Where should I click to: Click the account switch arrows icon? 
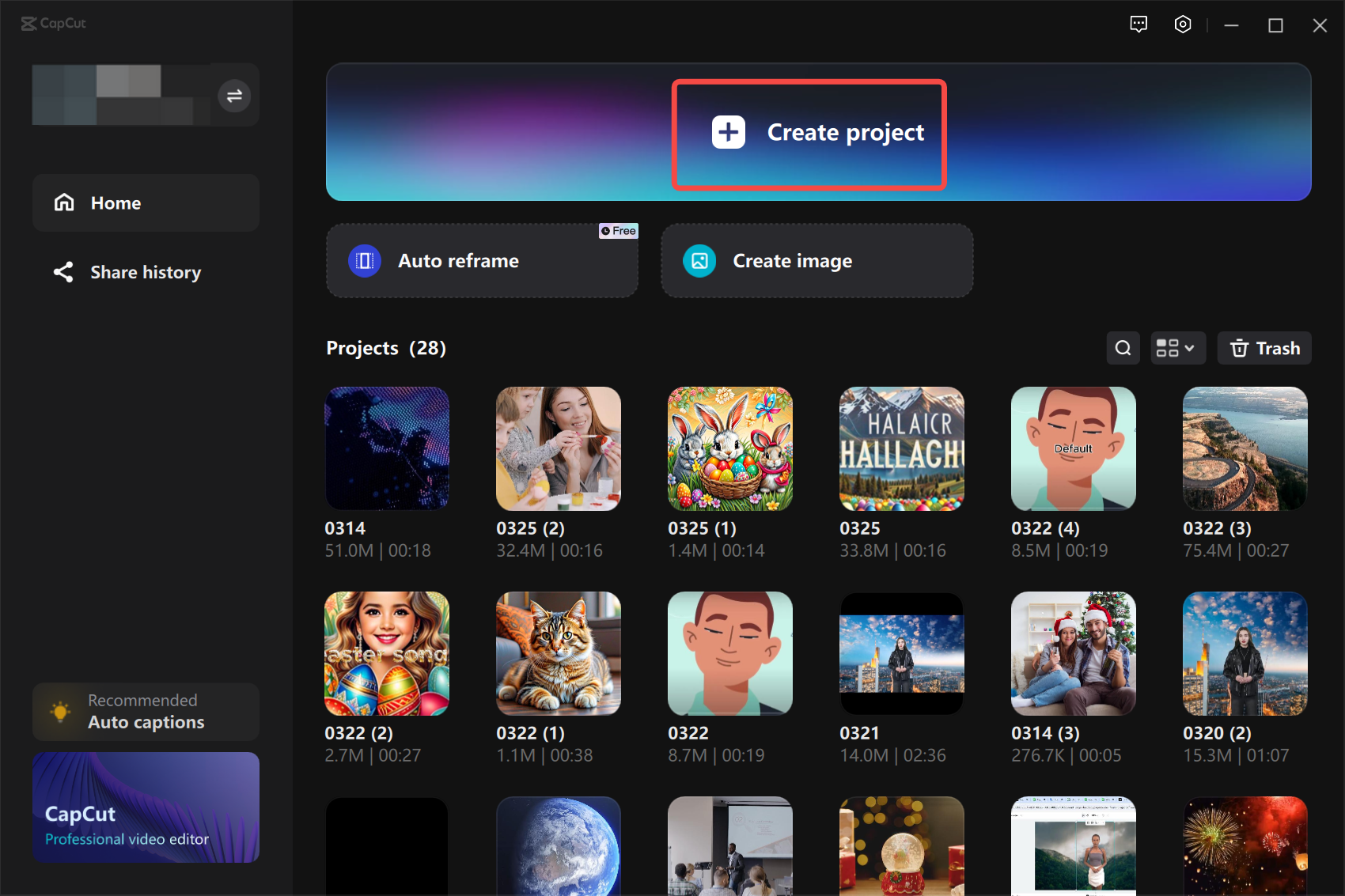click(x=233, y=96)
